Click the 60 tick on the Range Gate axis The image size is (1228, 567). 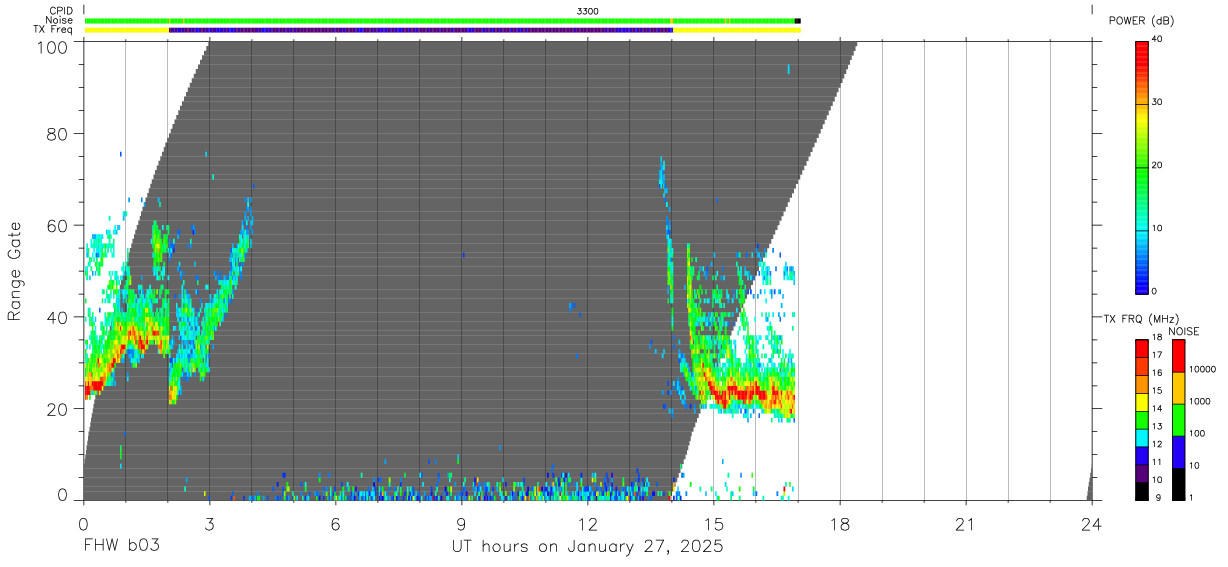(x=57, y=225)
